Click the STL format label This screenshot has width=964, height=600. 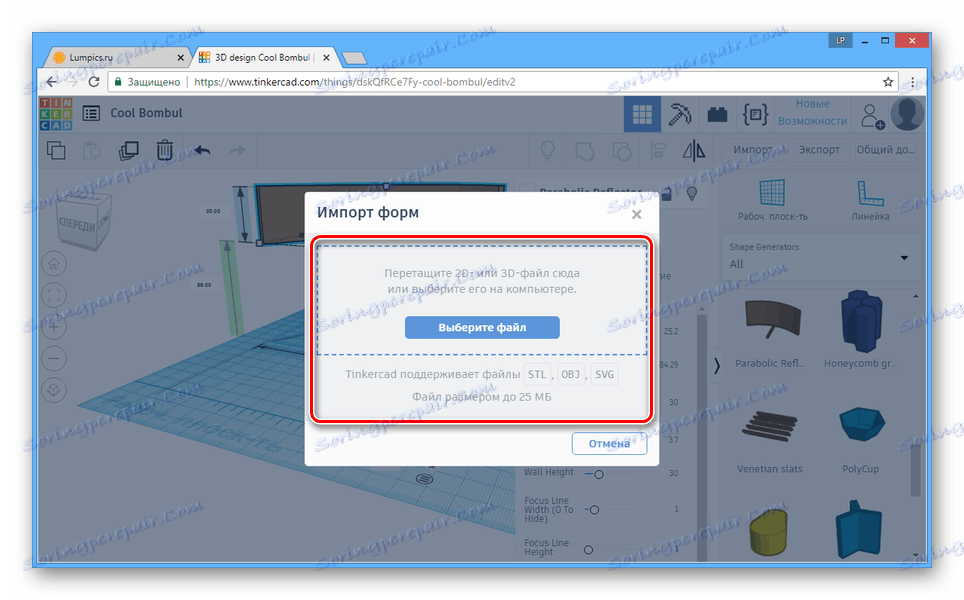537,374
